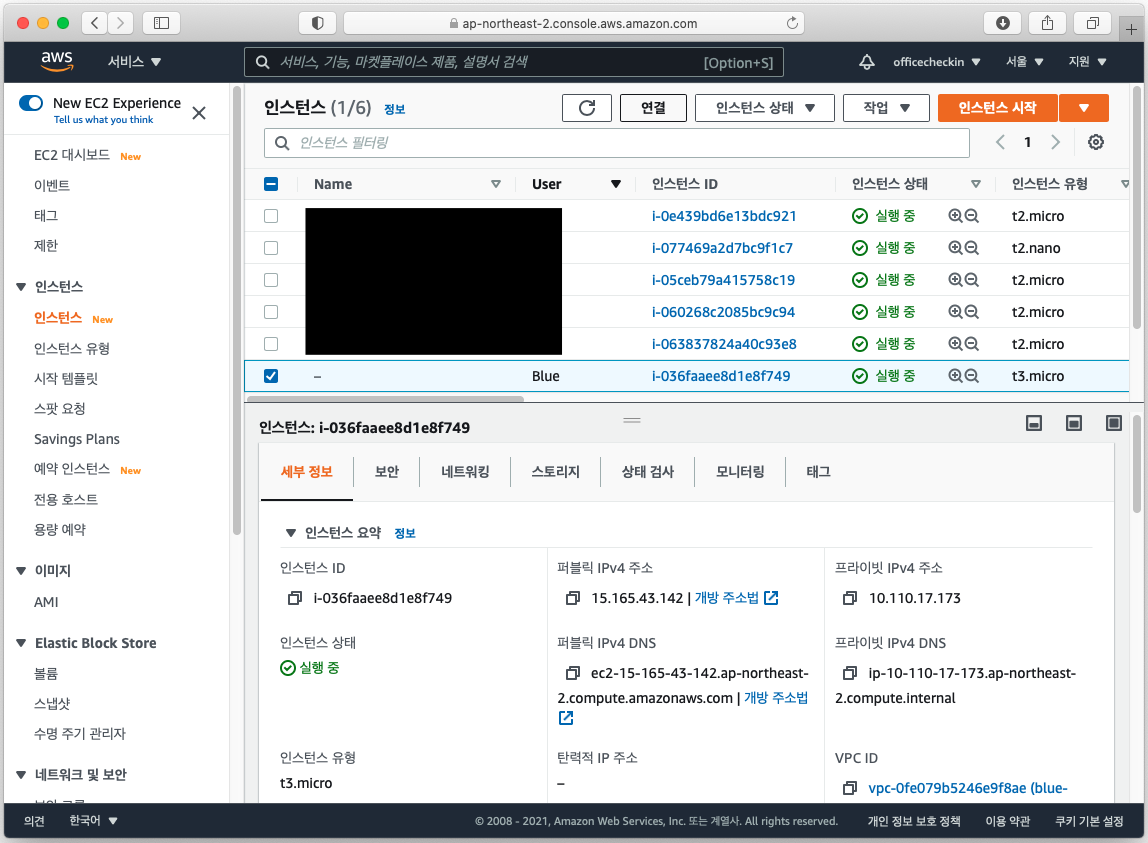
Task: Go to next page of instances
Action: tap(1055, 142)
